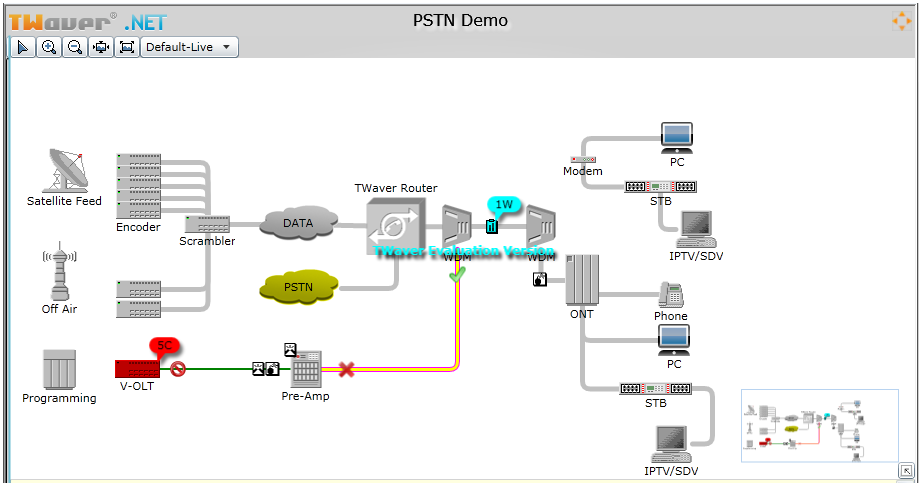Click the pink-yellow link to WDM

457,329
